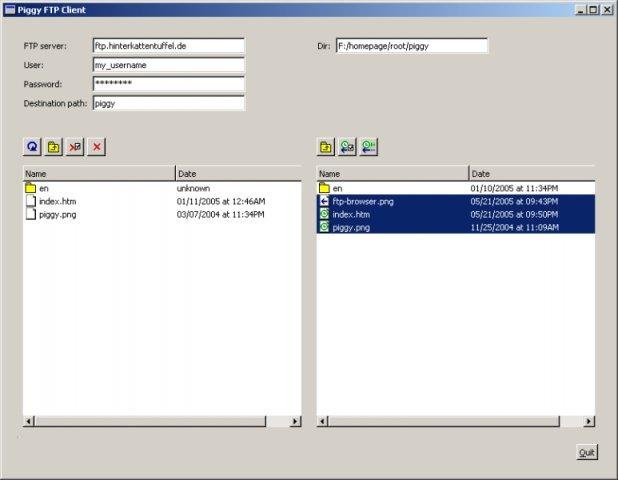Click the Quit button

[x=587, y=452]
